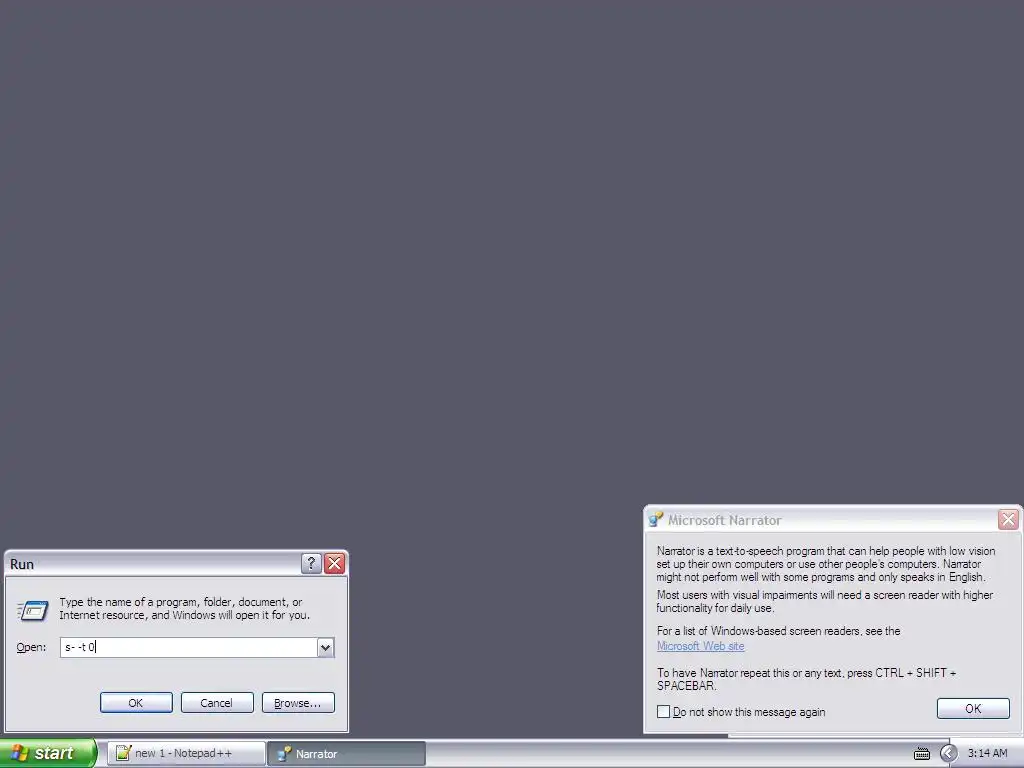Click Cancel in the Run dialog
This screenshot has width=1024, height=768.
[x=217, y=703]
